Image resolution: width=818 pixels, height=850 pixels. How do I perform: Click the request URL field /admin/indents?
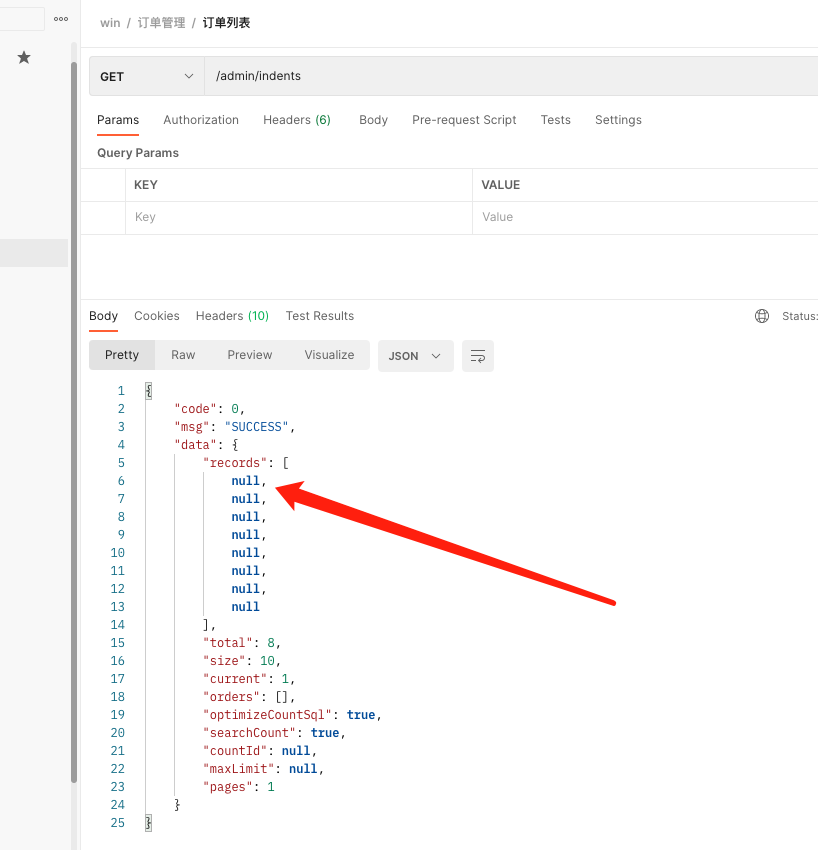tap(500, 76)
